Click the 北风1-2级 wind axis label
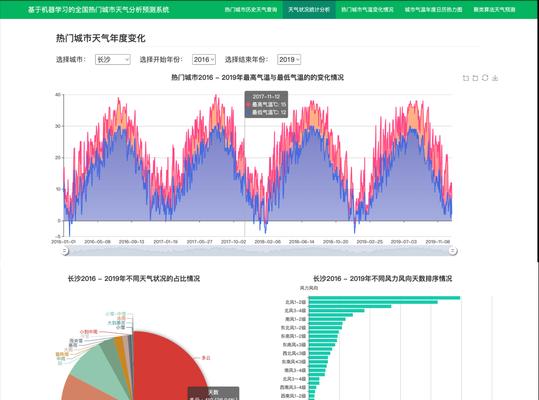This screenshot has height=400, width=539. [295, 302]
